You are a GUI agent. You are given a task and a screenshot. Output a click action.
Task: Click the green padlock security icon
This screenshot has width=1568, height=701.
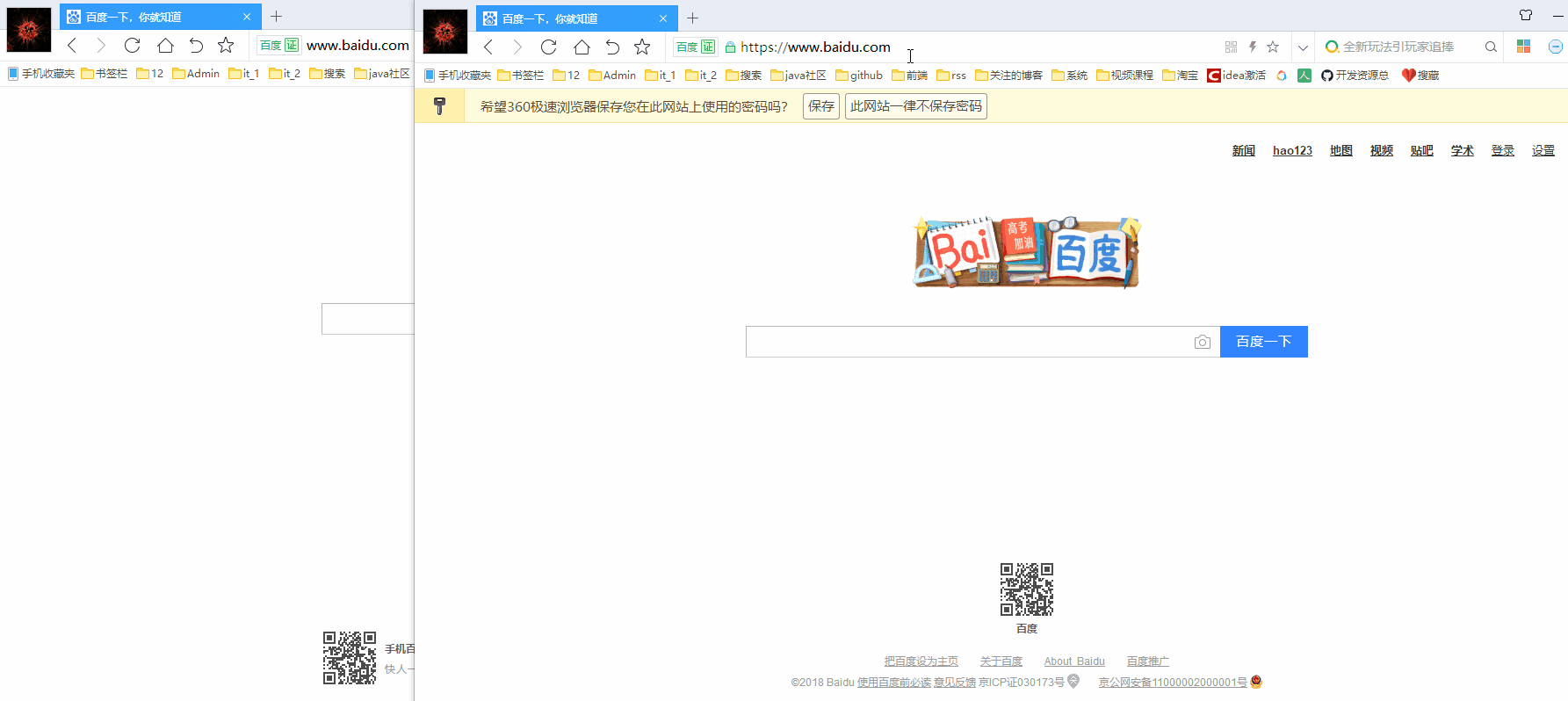click(x=730, y=47)
